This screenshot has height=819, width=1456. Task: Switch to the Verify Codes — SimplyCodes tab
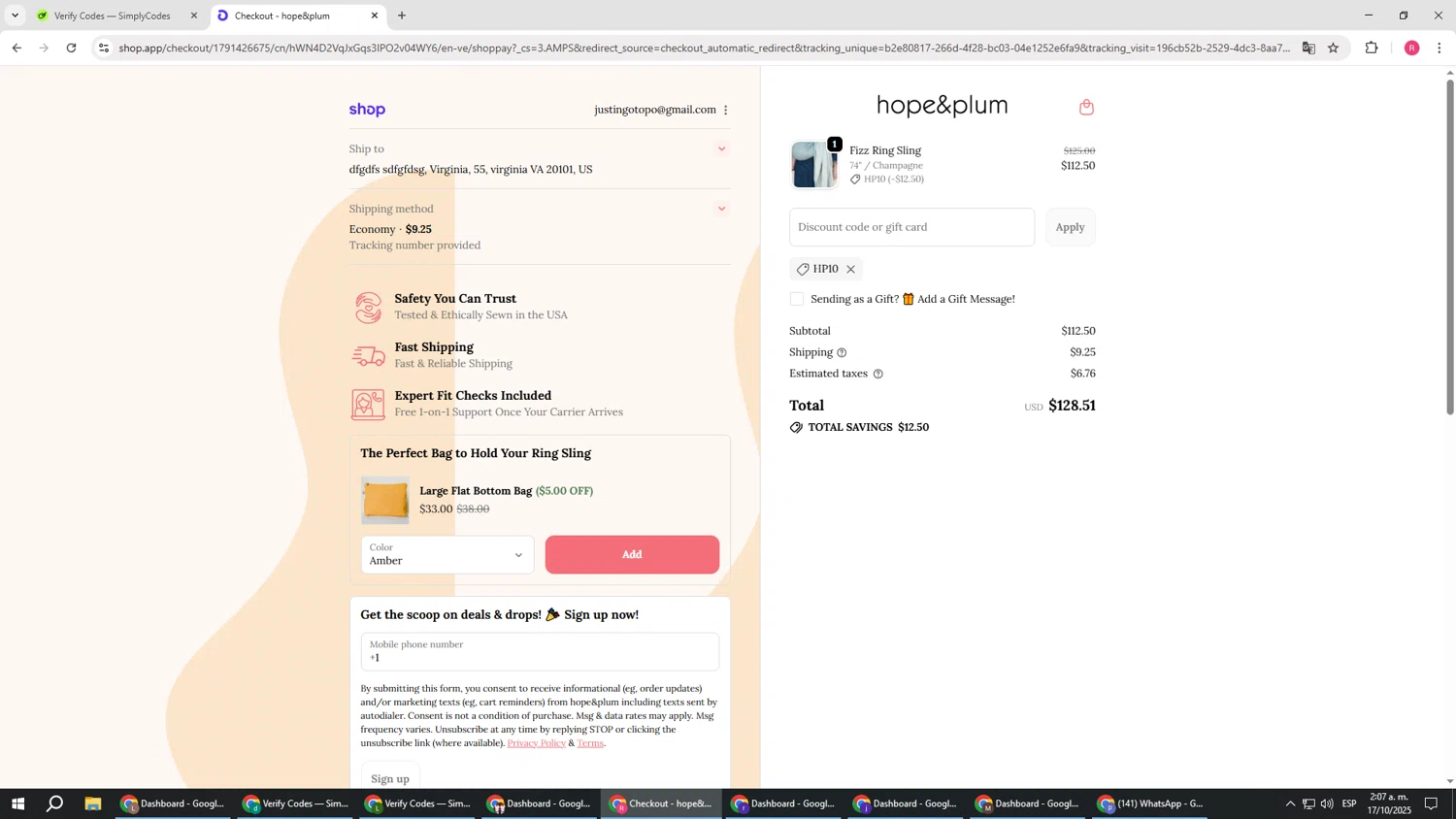pyautogui.click(x=113, y=16)
